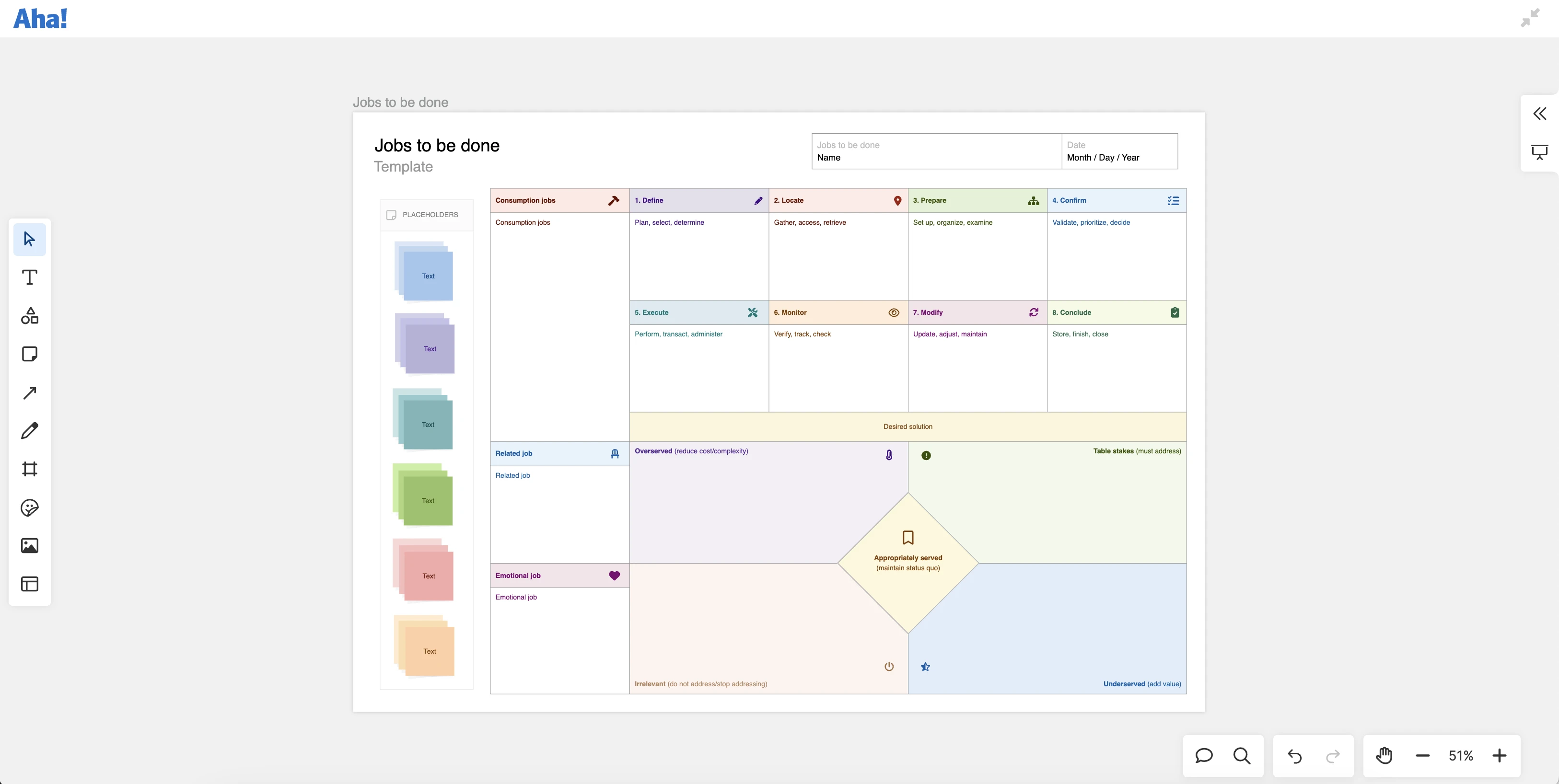Open the Sticker emoji picker
The width and height of the screenshot is (1559, 784).
29,507
